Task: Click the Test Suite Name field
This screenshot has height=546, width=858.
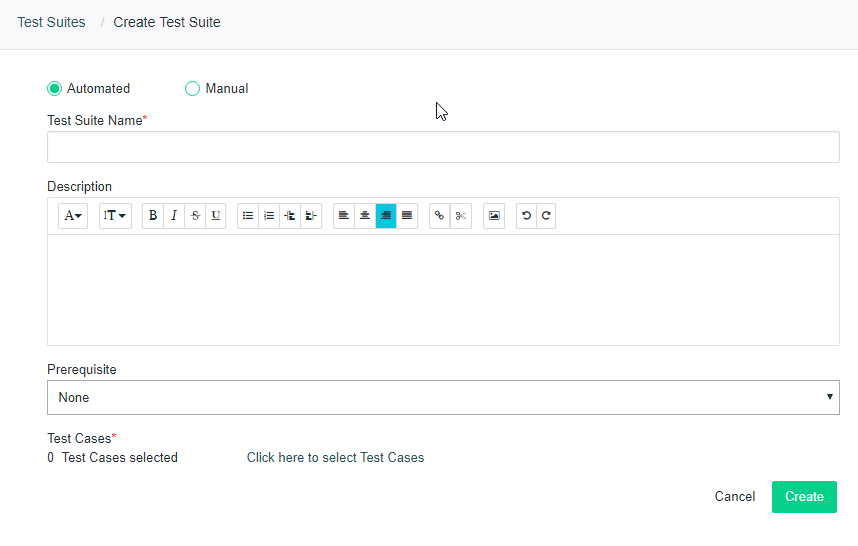Action: tap(443, 148)
